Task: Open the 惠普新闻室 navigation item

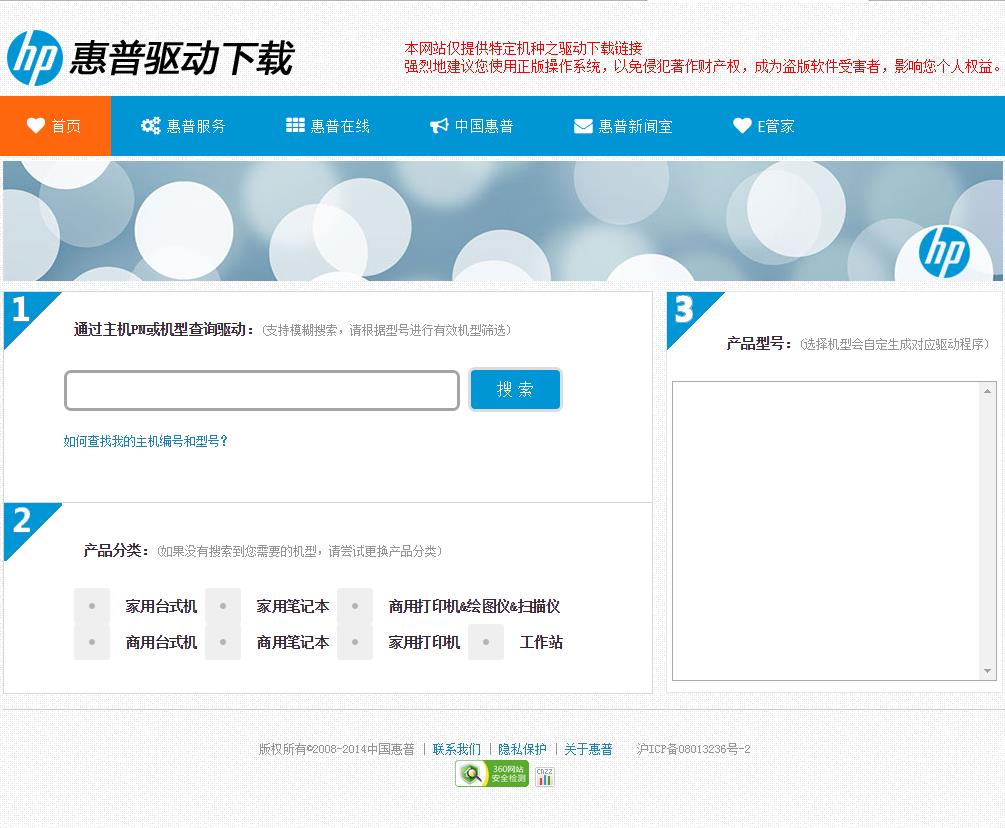Action: tap(623, 126)
